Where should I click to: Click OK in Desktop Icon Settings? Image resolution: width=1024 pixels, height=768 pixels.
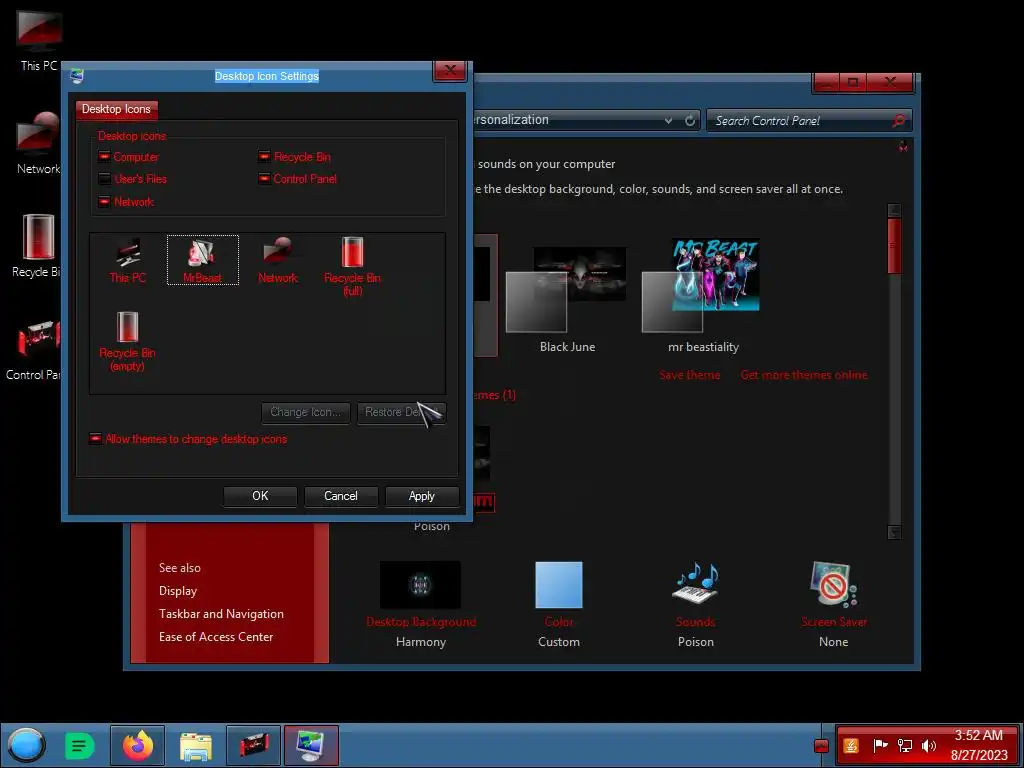(x=260, y=496)
